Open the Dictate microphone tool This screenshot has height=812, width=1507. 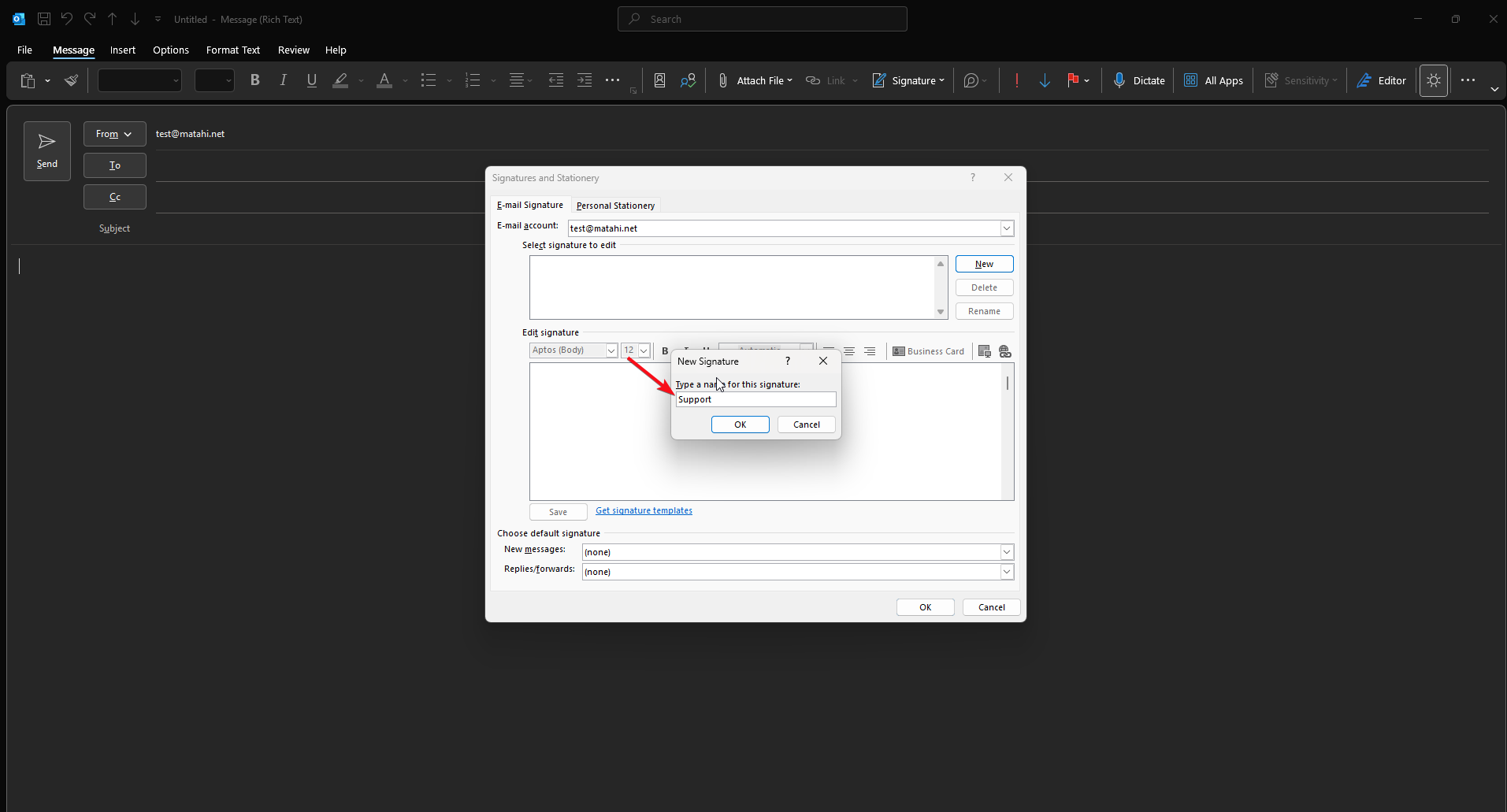click(1138, 80)
